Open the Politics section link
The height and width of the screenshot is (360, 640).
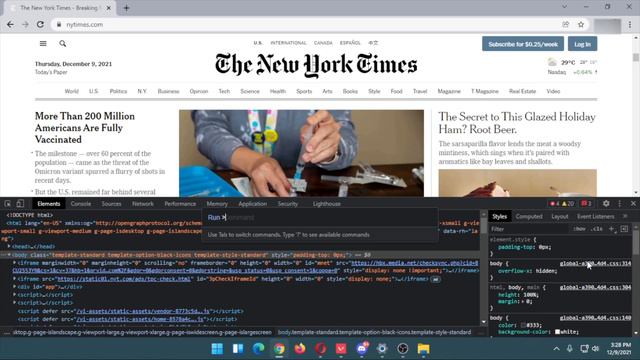pyautogui.click(x=118, y=91)
